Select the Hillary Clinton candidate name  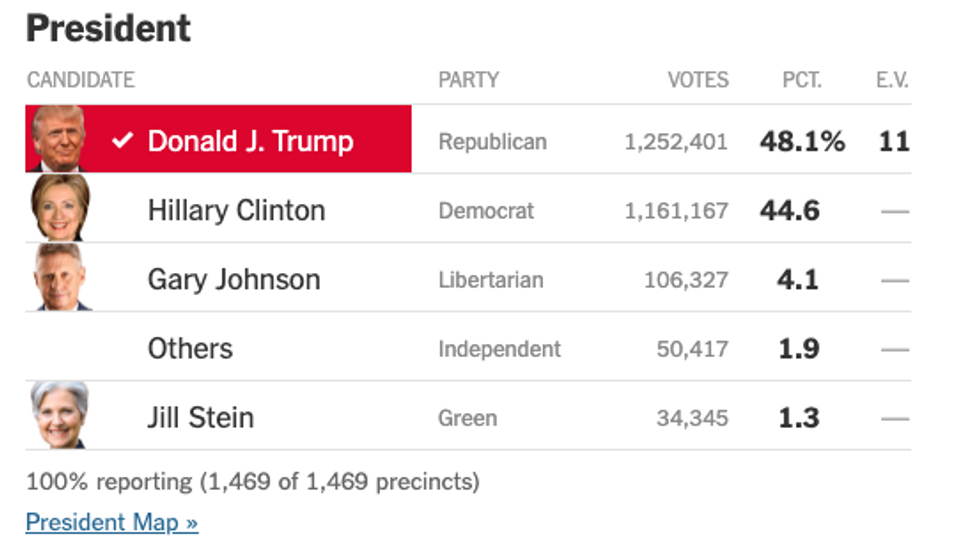point(236,211)
